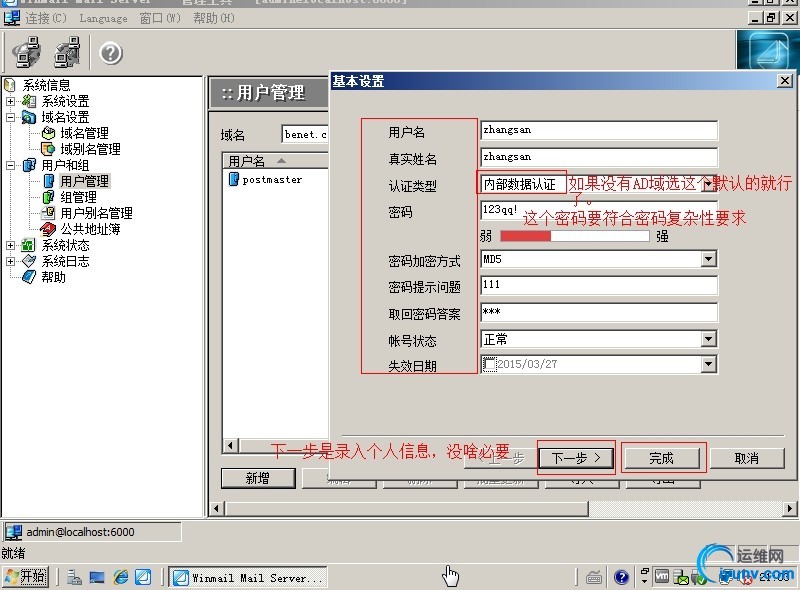Expand the 系统设置 tree node
The image size is (800, 590).
click(10, 101)
